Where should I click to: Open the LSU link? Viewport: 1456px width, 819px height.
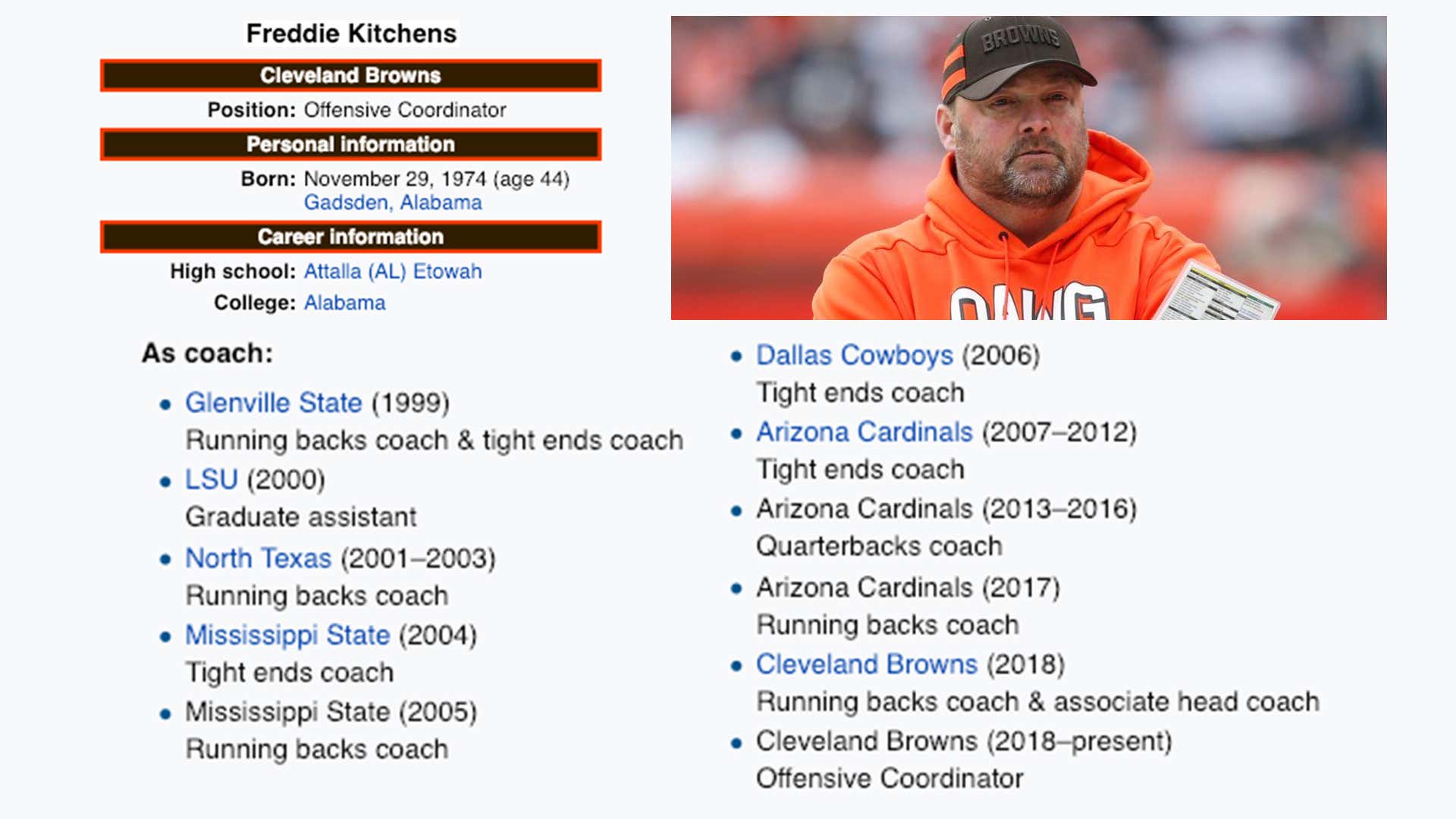(x=212, y=479)
